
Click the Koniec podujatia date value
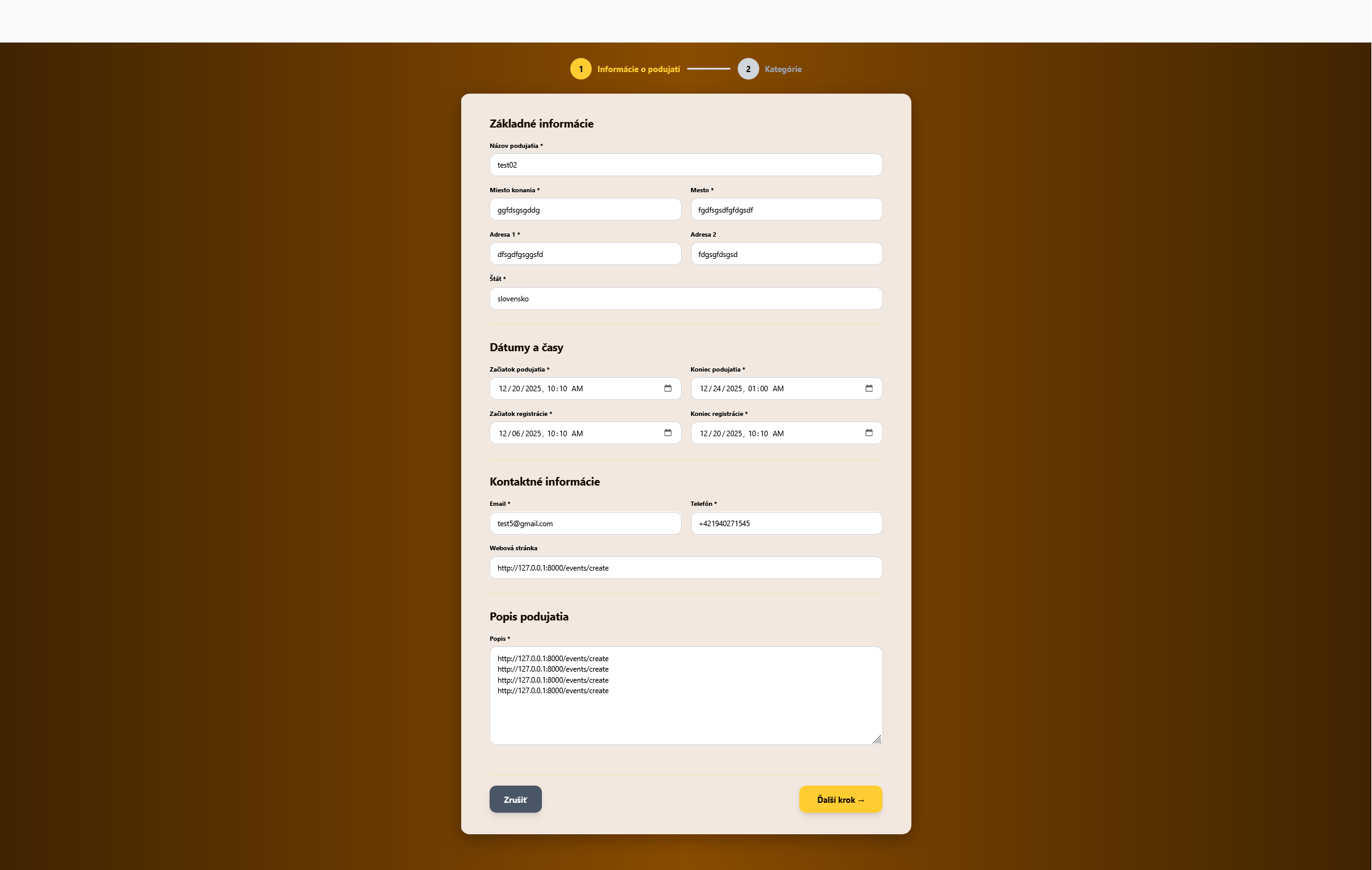coord(741,389)
